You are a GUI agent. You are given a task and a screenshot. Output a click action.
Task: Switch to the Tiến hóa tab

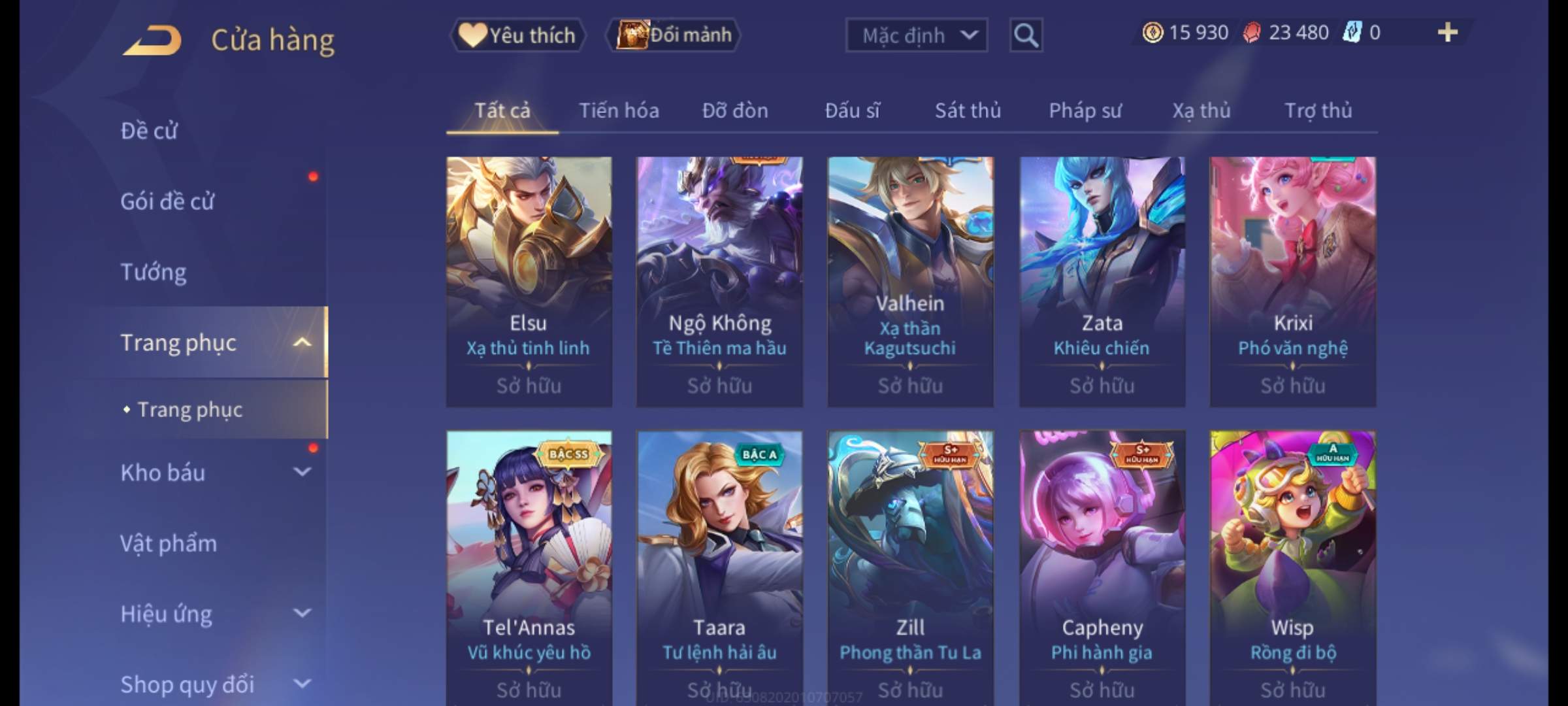(x=619, y=110)
